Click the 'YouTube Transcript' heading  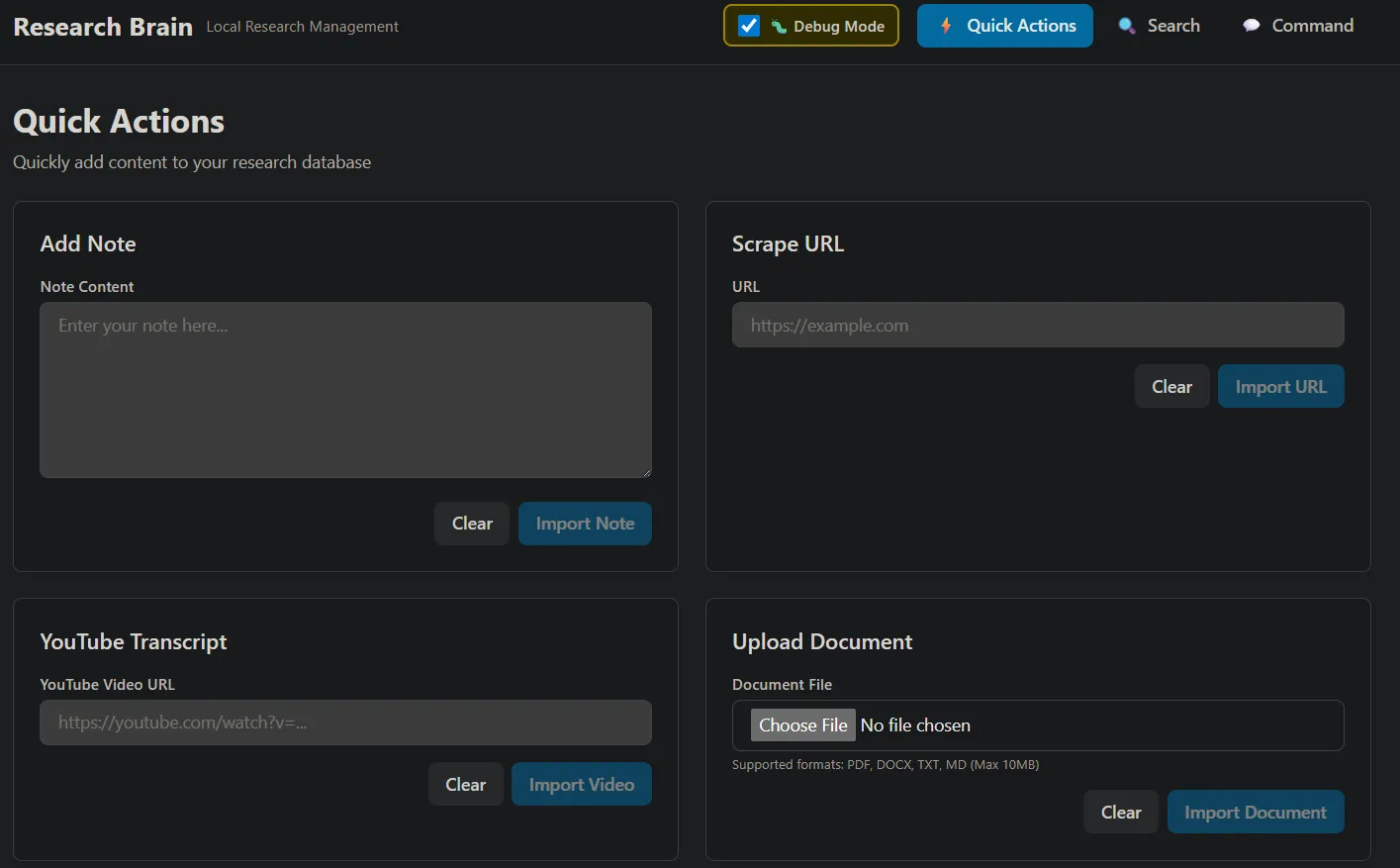pos(134,641)
